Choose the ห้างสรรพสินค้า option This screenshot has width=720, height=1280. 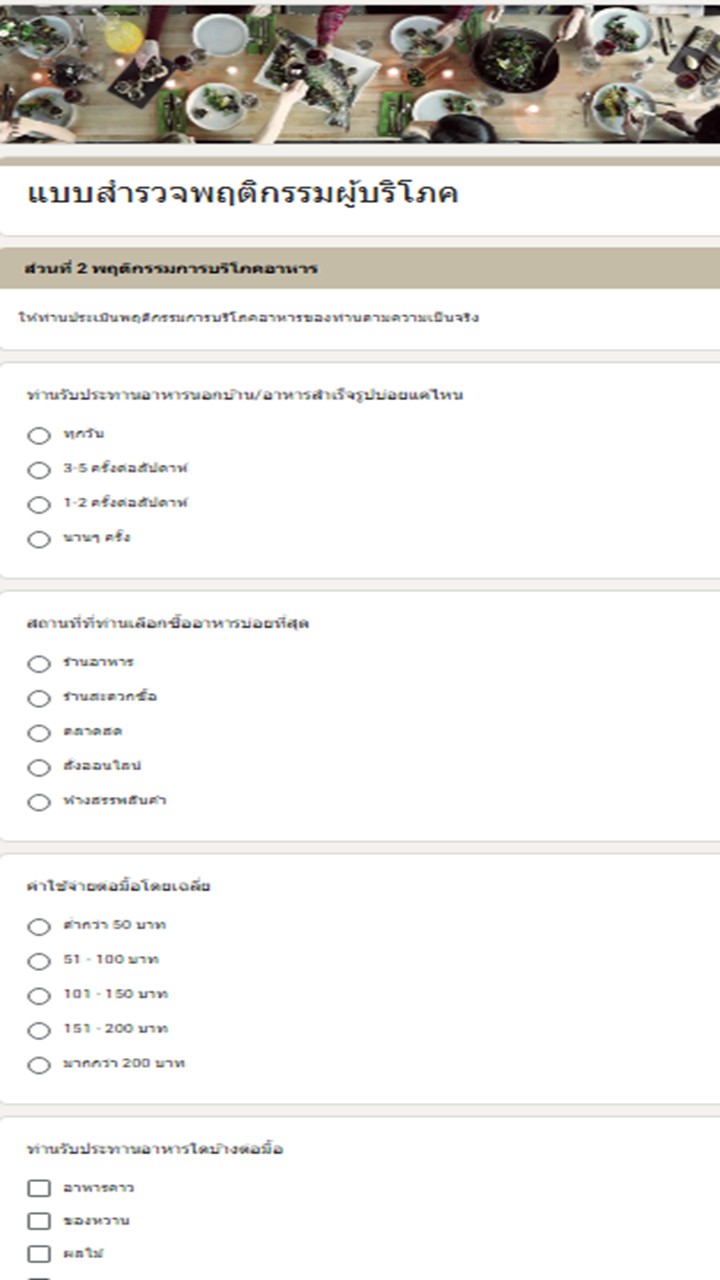(39, 802)
